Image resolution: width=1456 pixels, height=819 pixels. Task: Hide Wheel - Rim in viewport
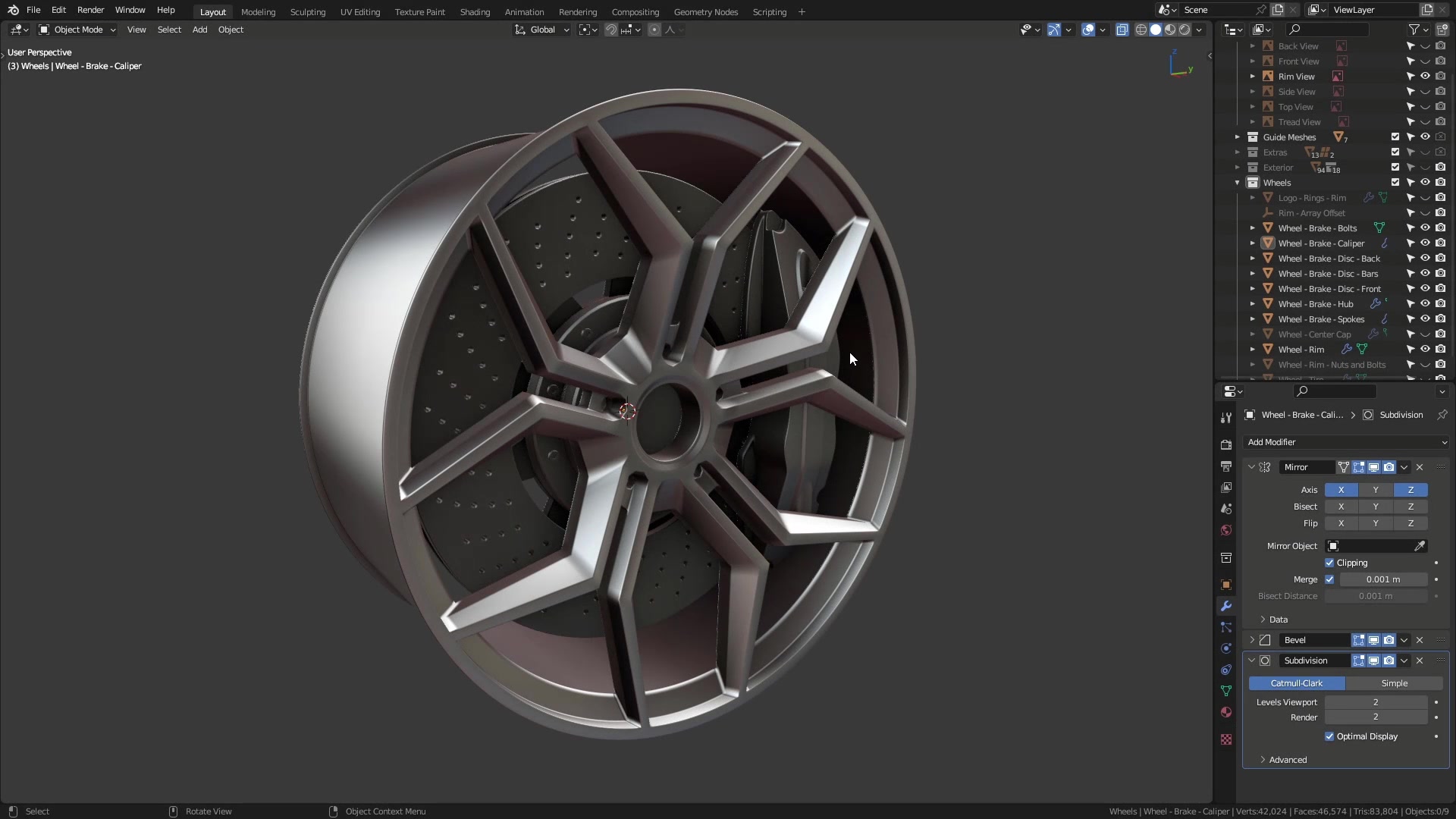click(x=1425, y=350)
